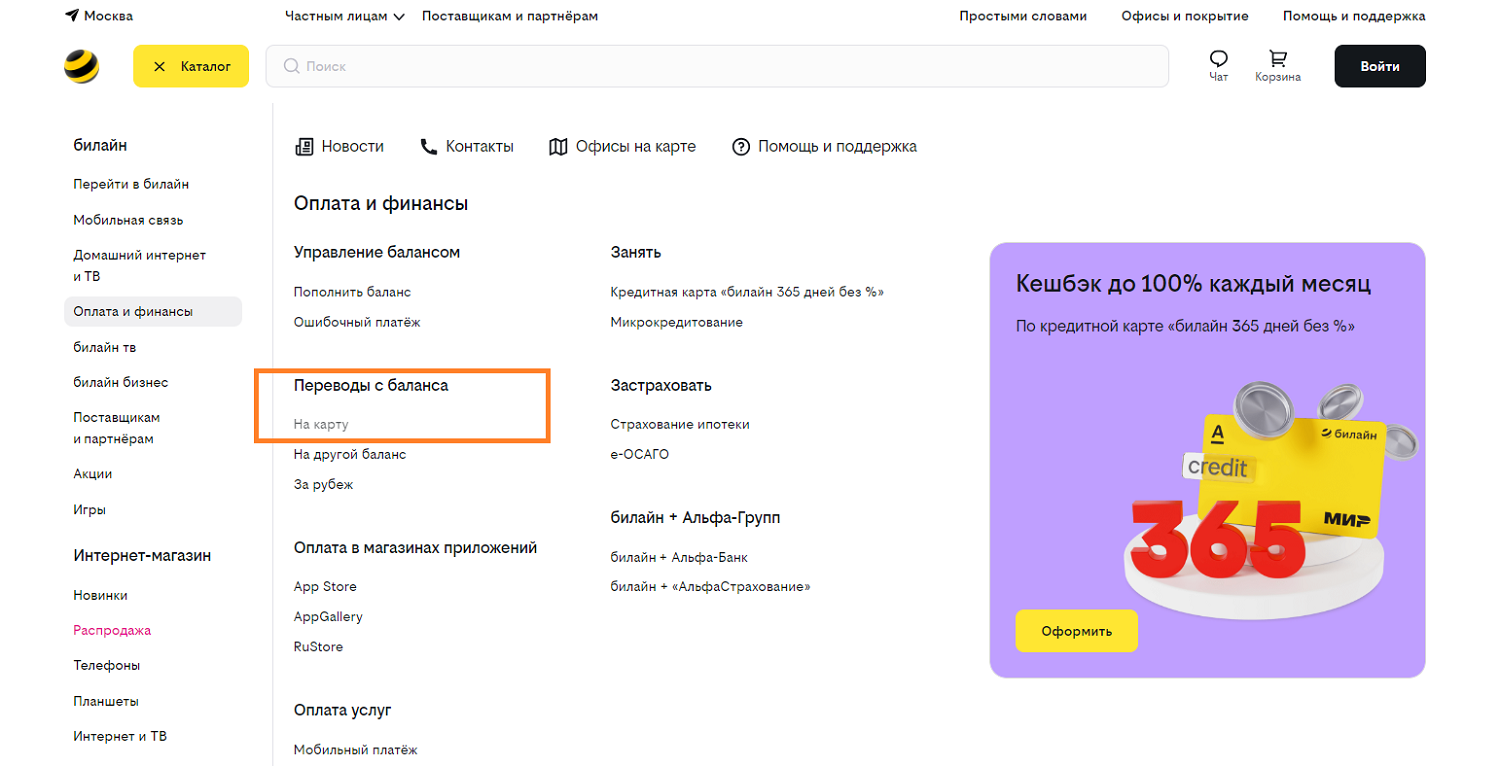Open Интернет и ТВ shop category
This screenshot has width=1500, height=766.
click(x=120, y=736)
